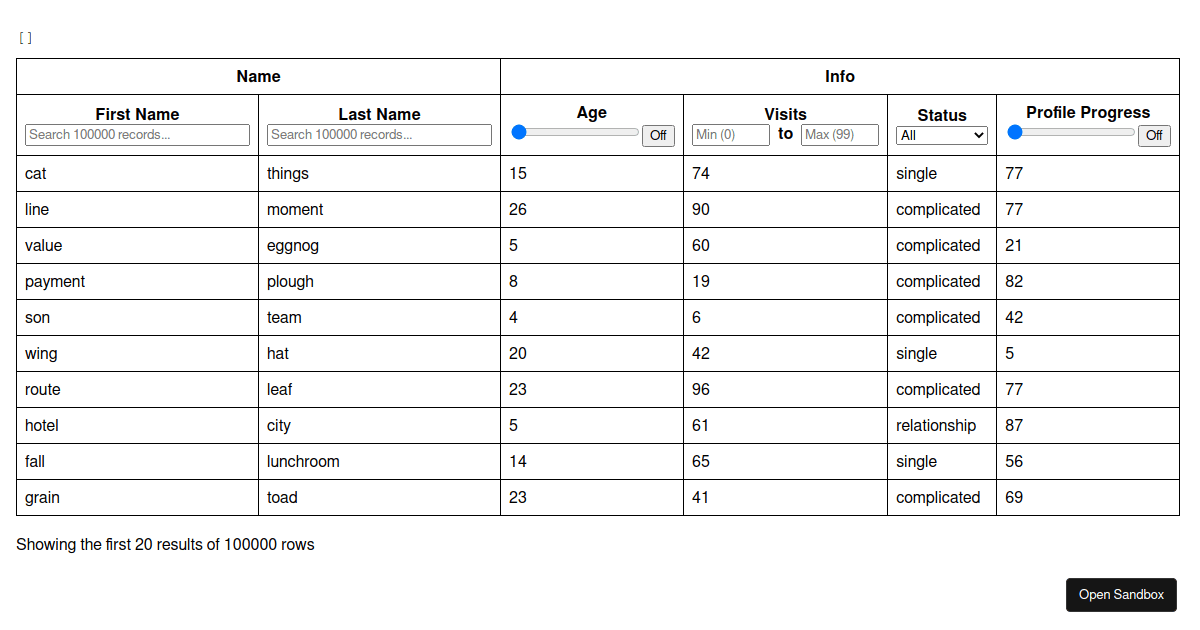Click the Visits Max input field
This screenshot has width=1200, height=630.
click(839, 135)
